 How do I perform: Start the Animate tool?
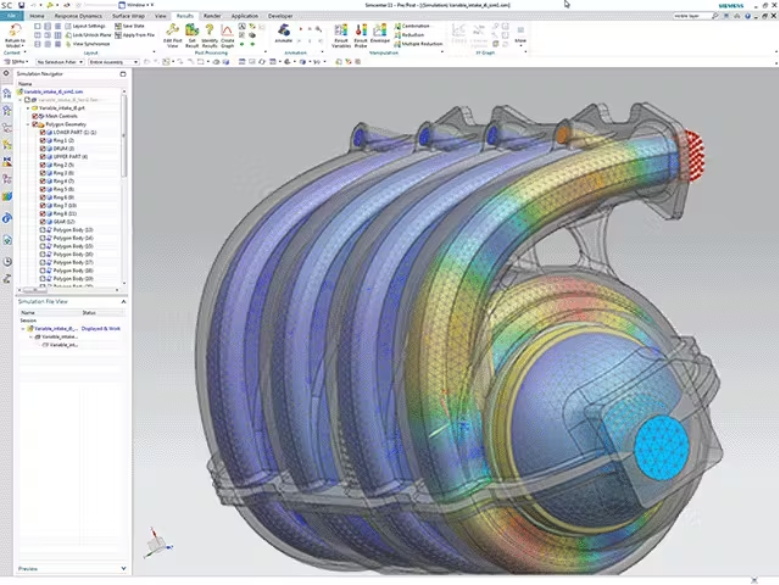click(284, 31)
